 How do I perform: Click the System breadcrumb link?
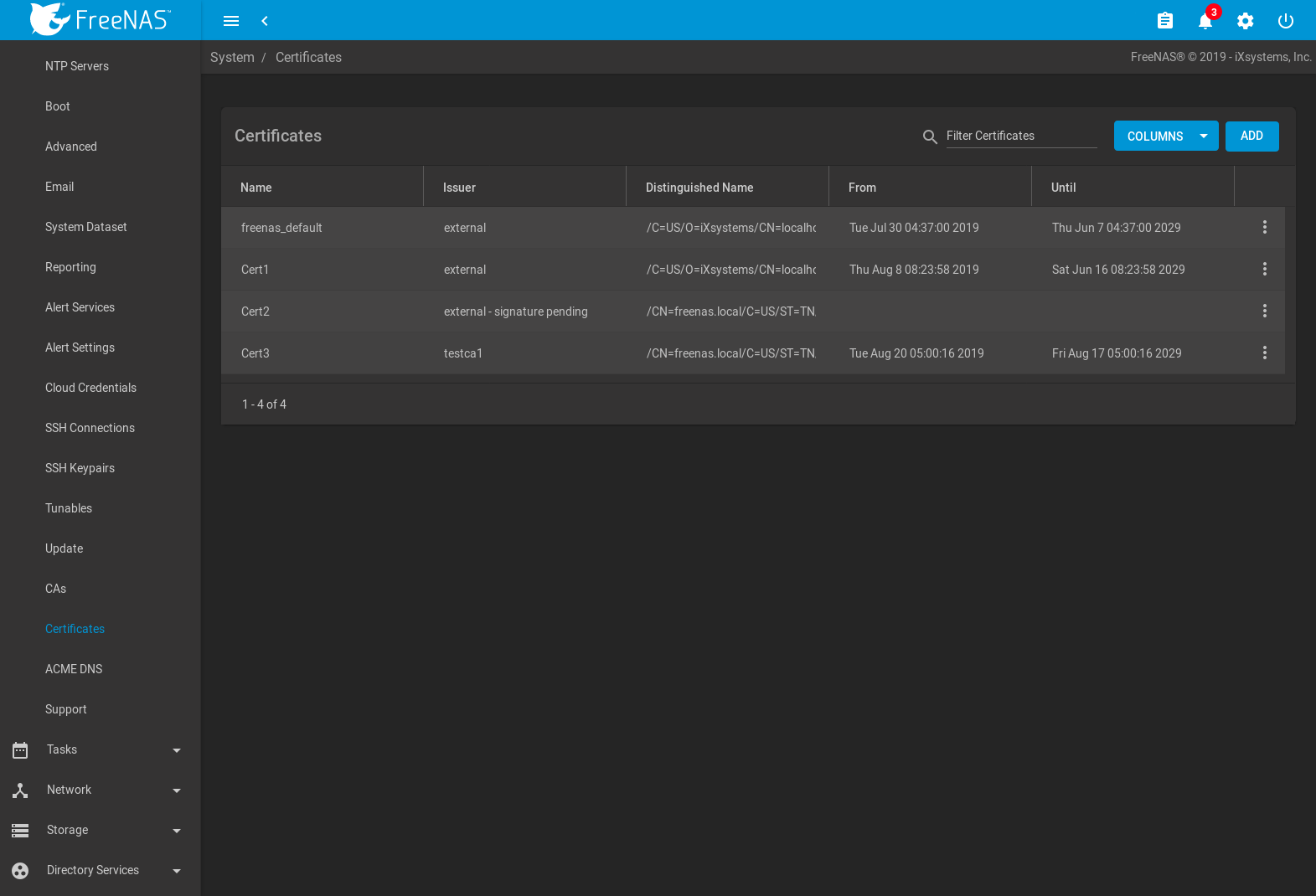pos(232,57)
